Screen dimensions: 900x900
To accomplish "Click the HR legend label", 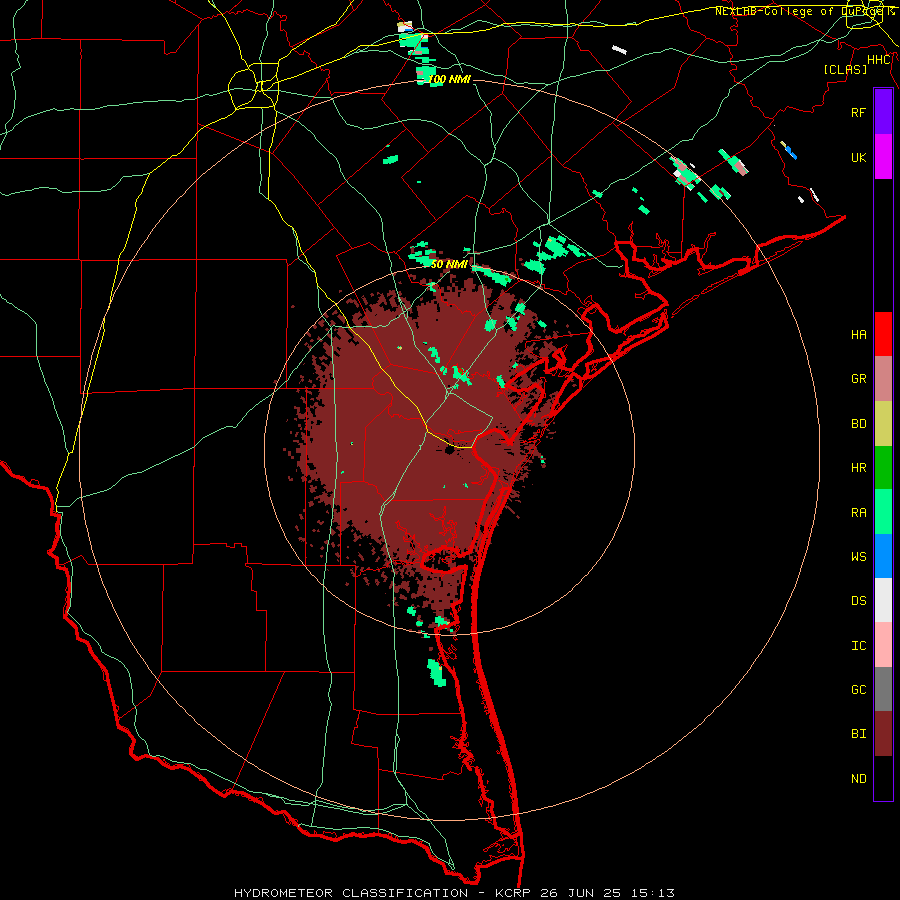I will pos(859,468).
